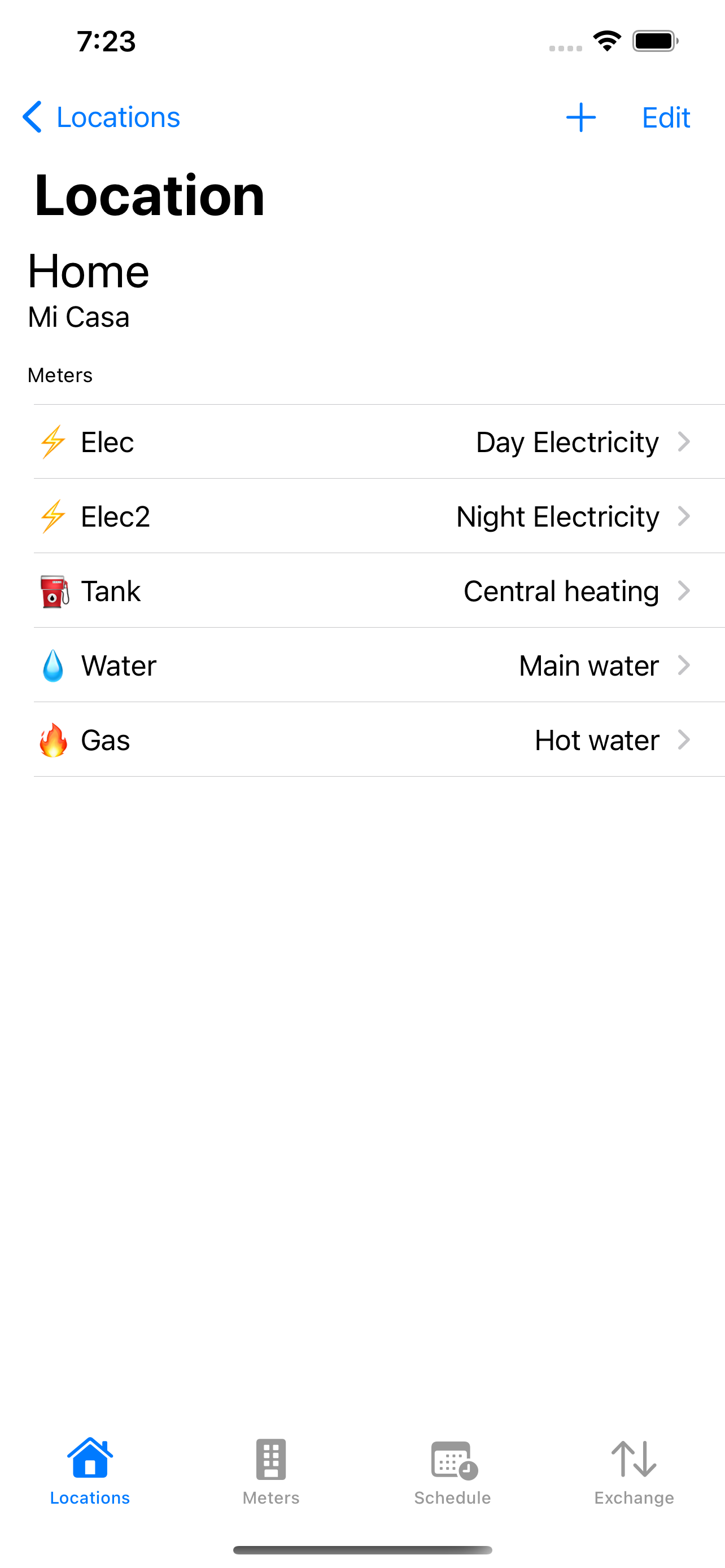This screenshot has height=1568, width=725.
Task: Expand Central heating row chevron
Action: click(684, 590)
